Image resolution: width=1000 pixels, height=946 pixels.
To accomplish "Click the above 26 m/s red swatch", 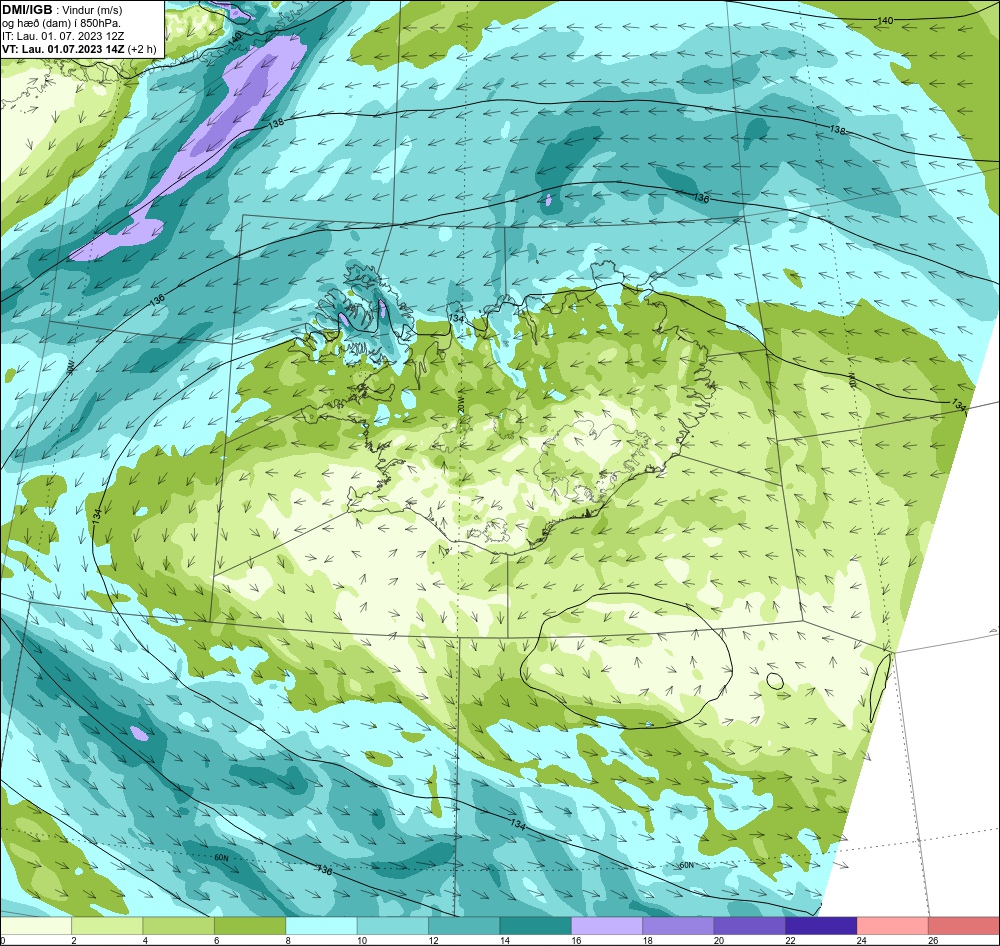I will pyautogui.click(x=964, y=926).
